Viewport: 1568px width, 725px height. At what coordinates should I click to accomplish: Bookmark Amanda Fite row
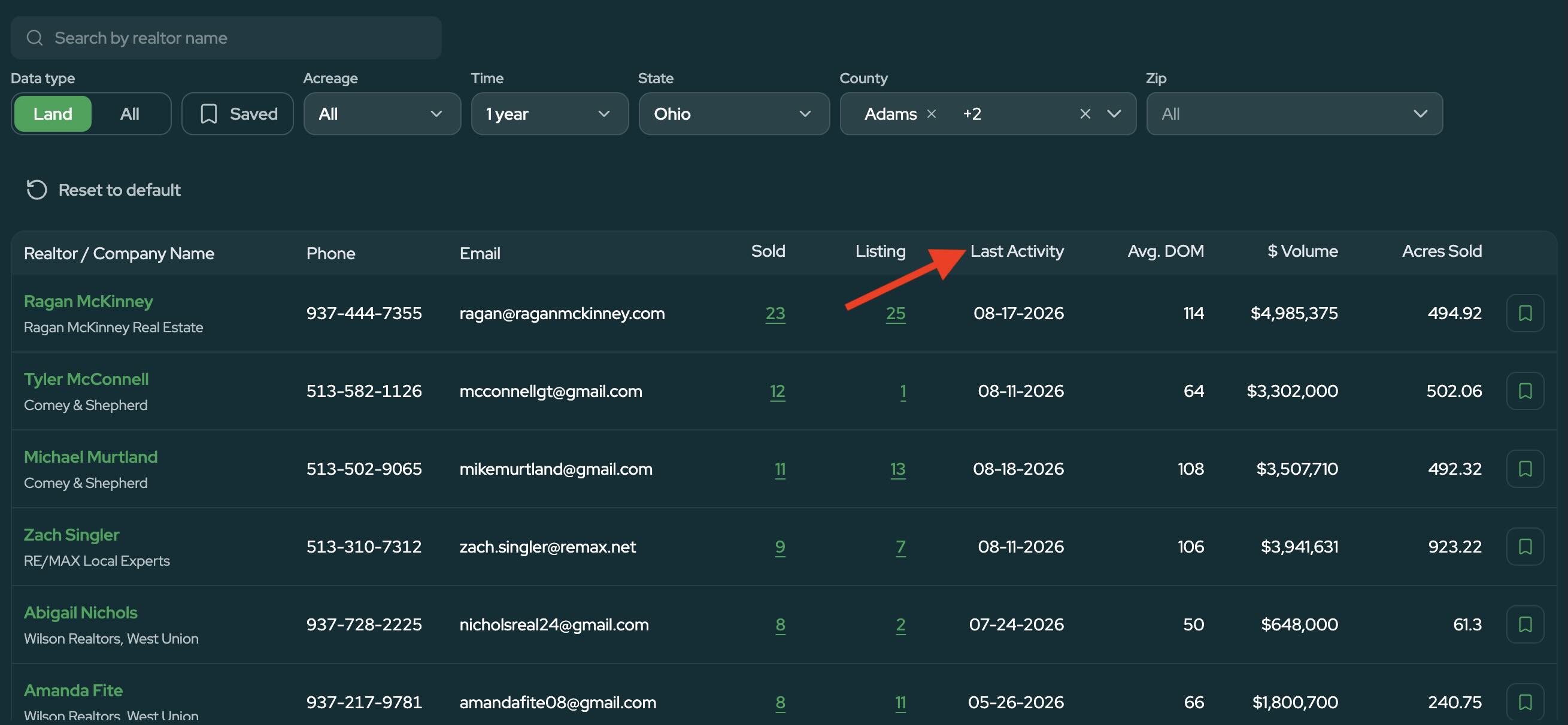coord(1525,703)
